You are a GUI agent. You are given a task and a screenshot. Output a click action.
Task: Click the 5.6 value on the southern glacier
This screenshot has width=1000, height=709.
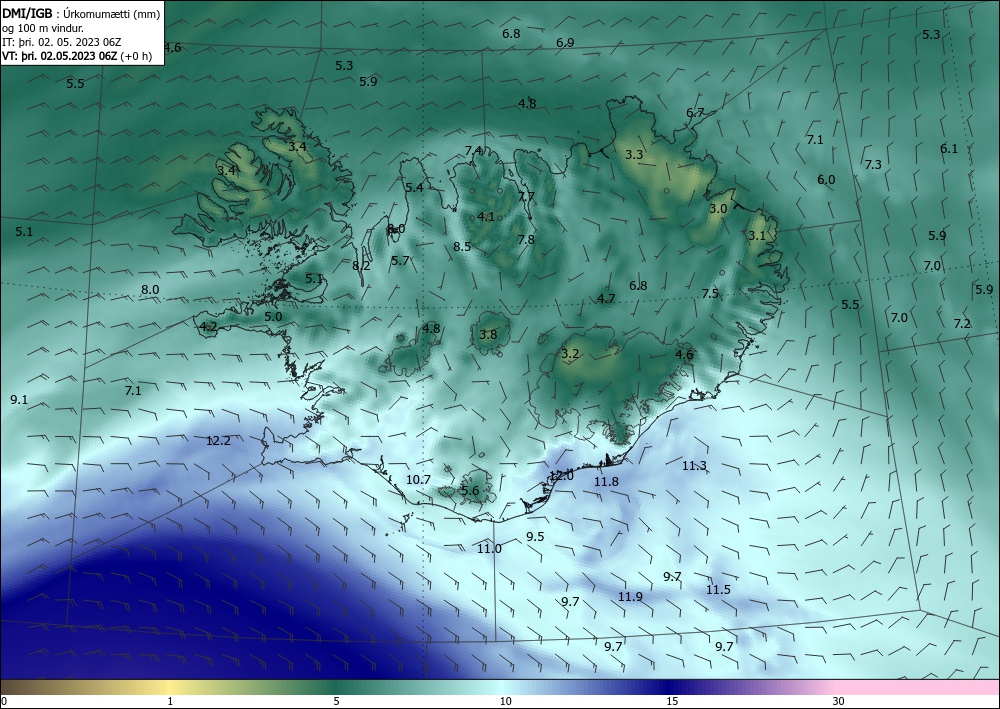[469, 490]
